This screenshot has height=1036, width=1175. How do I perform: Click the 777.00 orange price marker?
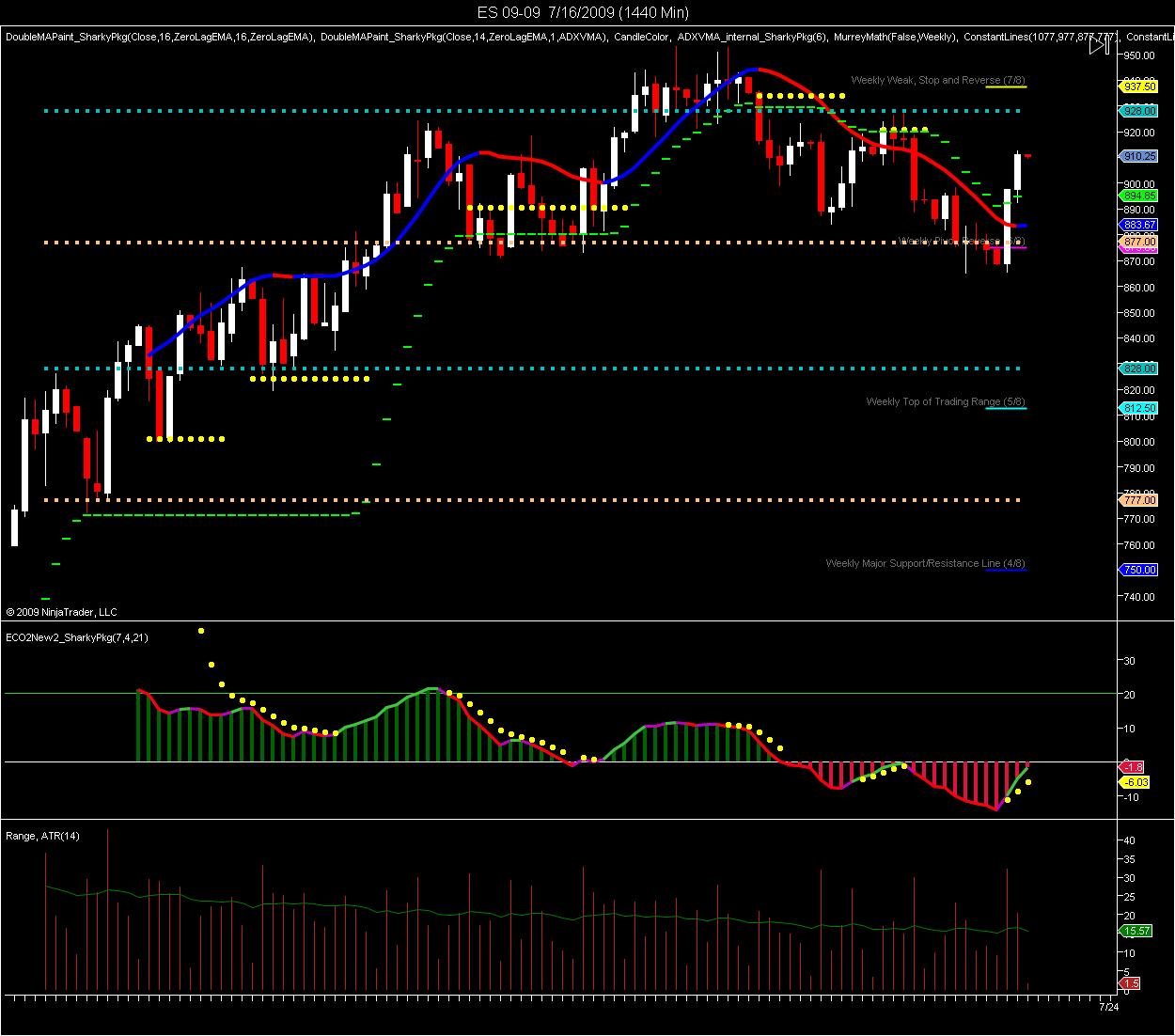click(x=1138, y=501)
